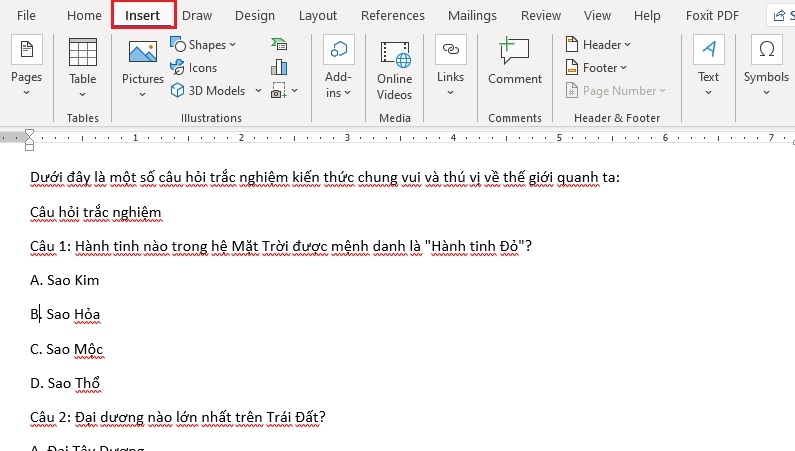Click the "Câu 2" question line
Image resolution: width=795 pixels, height=451 pixels.
click(x=177, y=417)
